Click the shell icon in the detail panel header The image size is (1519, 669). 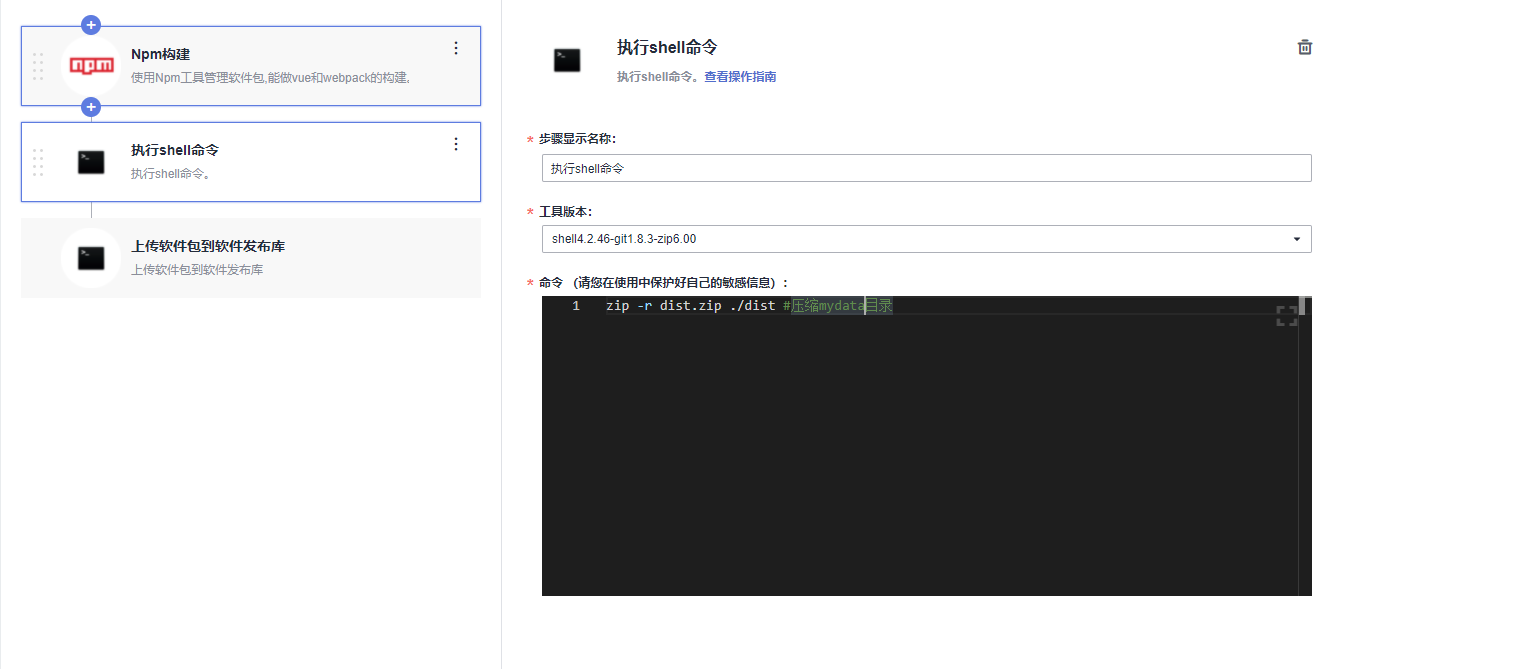click(567, 60)
